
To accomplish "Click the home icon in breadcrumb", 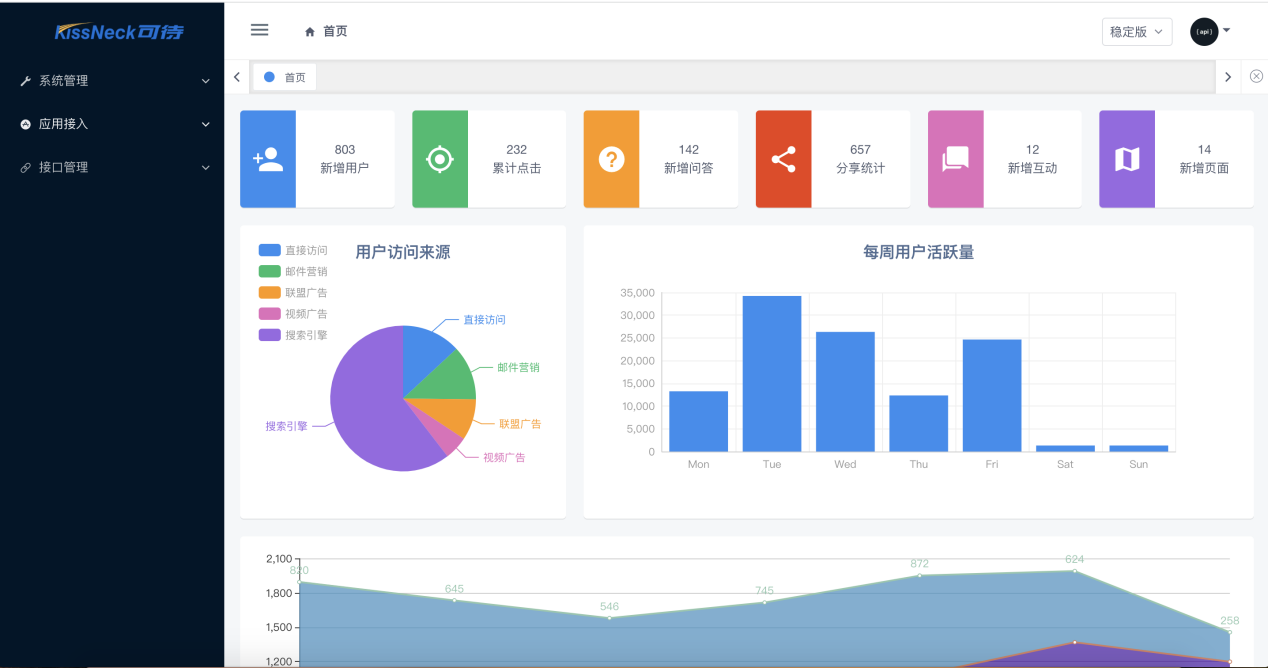I will point(310,32).
